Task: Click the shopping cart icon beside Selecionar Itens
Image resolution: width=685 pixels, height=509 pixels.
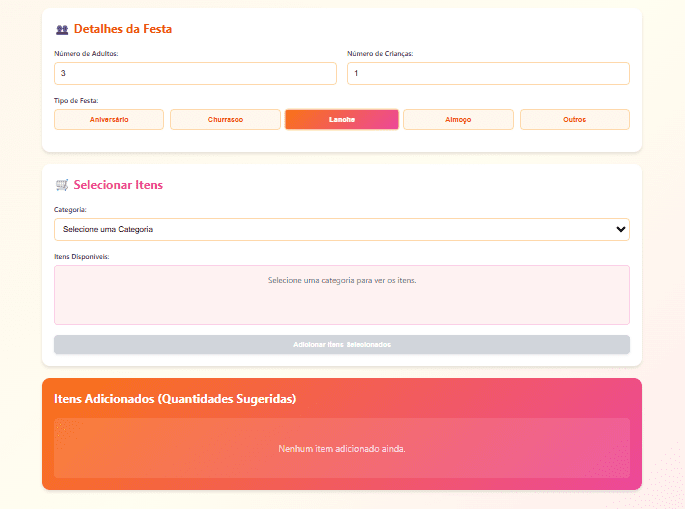Action: [62, 185]
